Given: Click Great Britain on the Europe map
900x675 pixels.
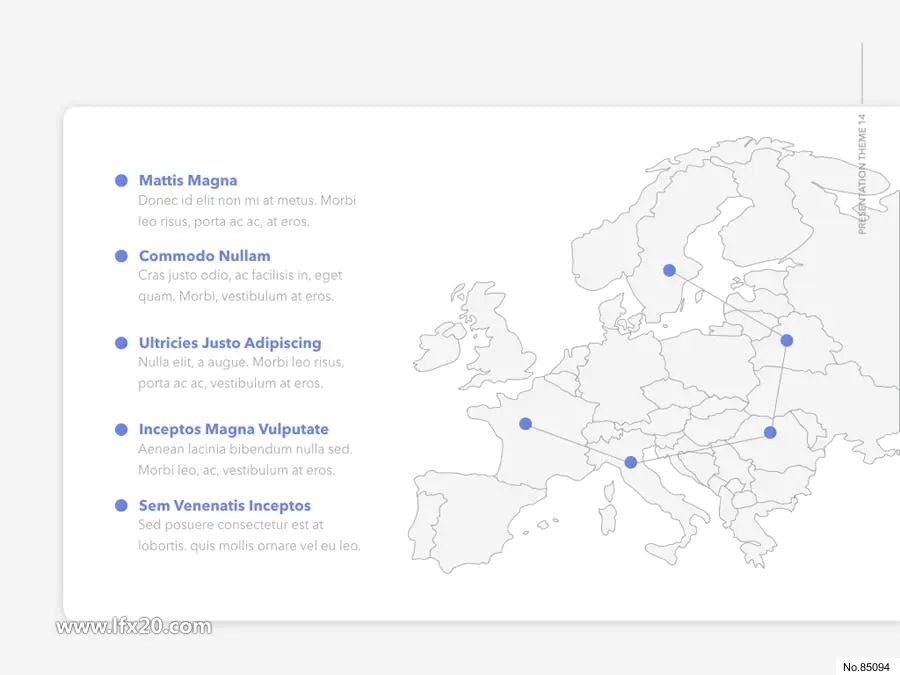Looking at the screenshot, I should (496, 336).
